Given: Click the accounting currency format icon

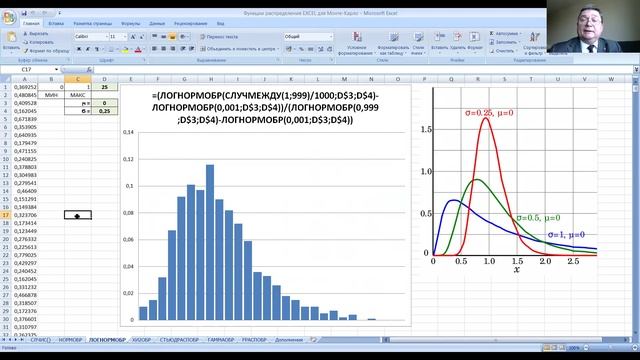Looking at the screenshot, I should 289,49.
